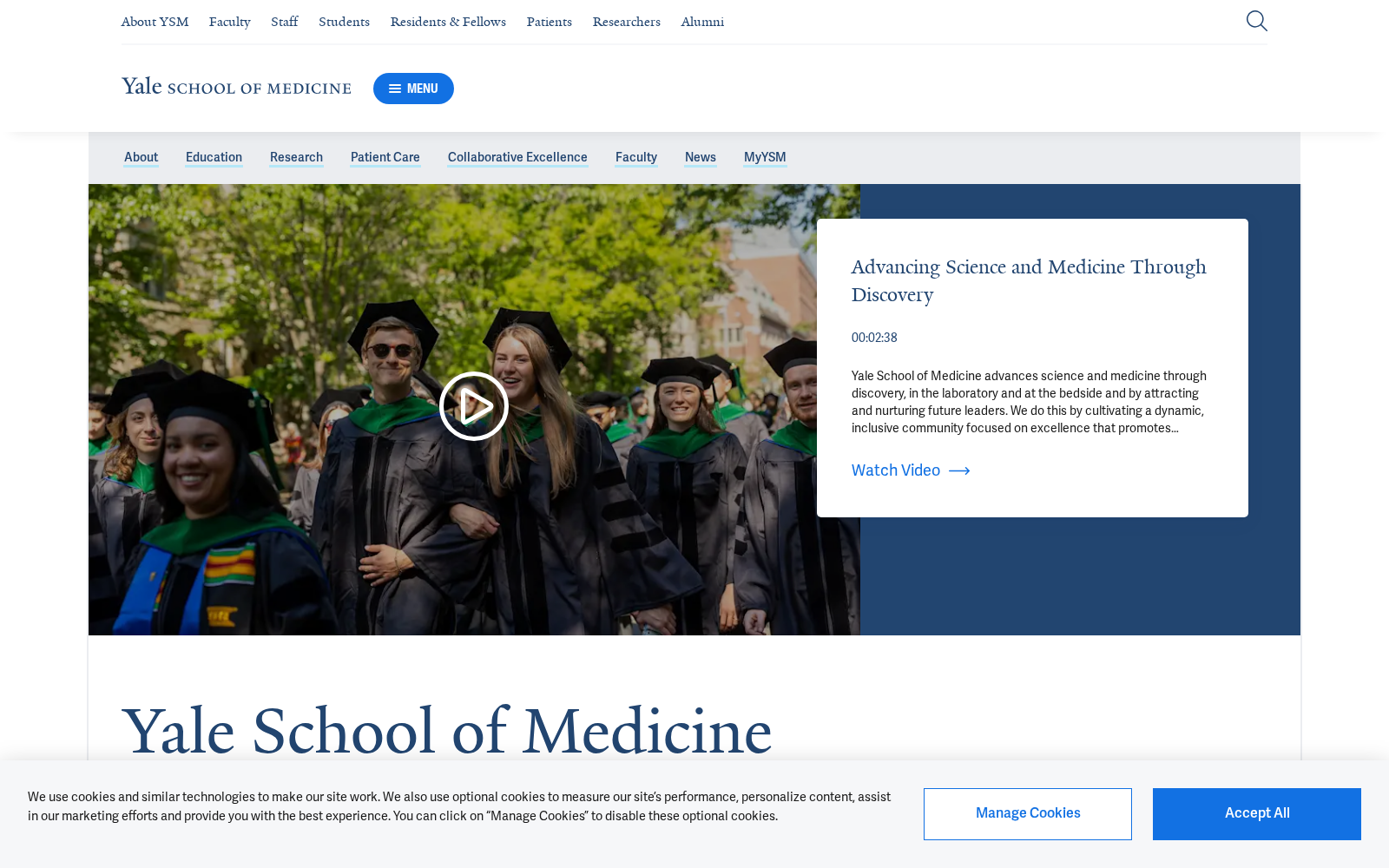Play the graduation video

[474, 406]
